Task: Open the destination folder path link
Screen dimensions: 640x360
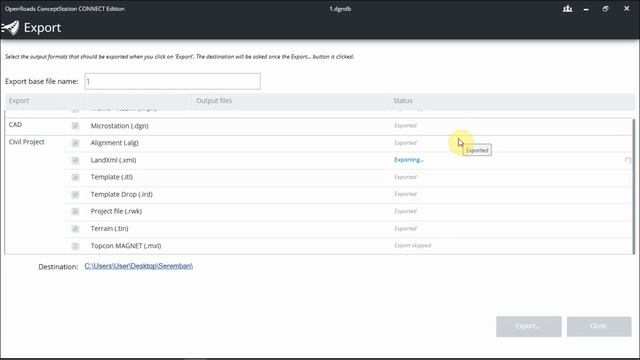Action: [138, 266]
